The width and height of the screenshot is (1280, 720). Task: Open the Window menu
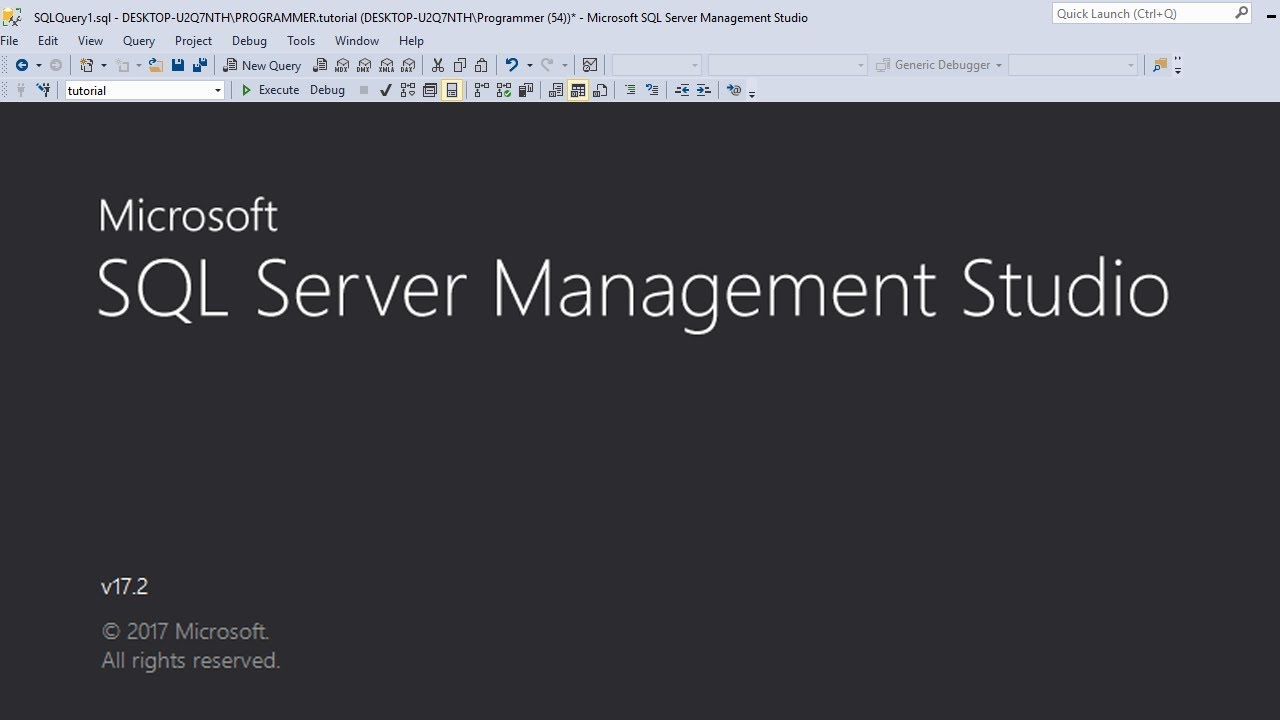[x=357, y=41]
